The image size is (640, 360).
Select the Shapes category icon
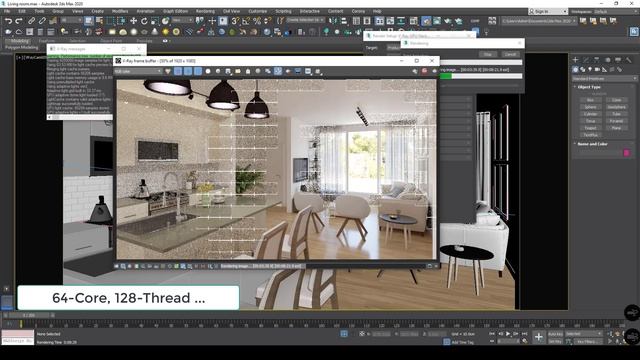(x=582, y=70)
